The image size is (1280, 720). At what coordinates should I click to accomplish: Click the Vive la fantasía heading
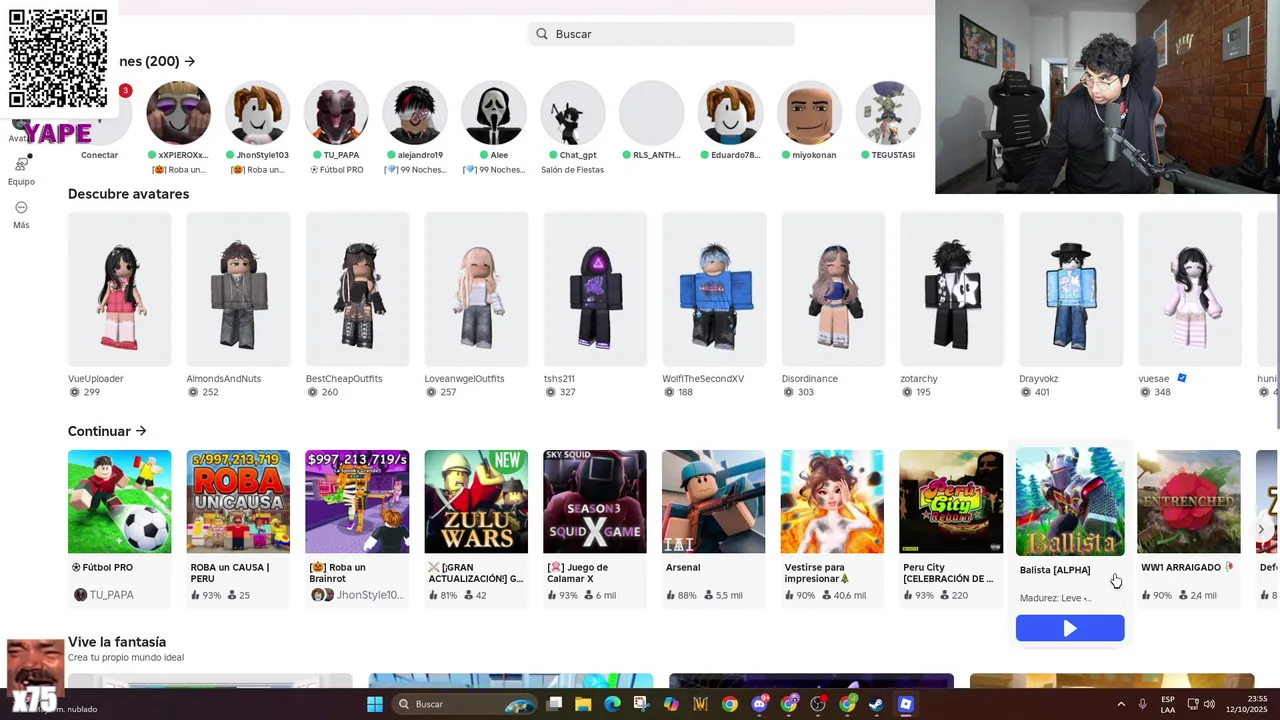click(117, 642)
